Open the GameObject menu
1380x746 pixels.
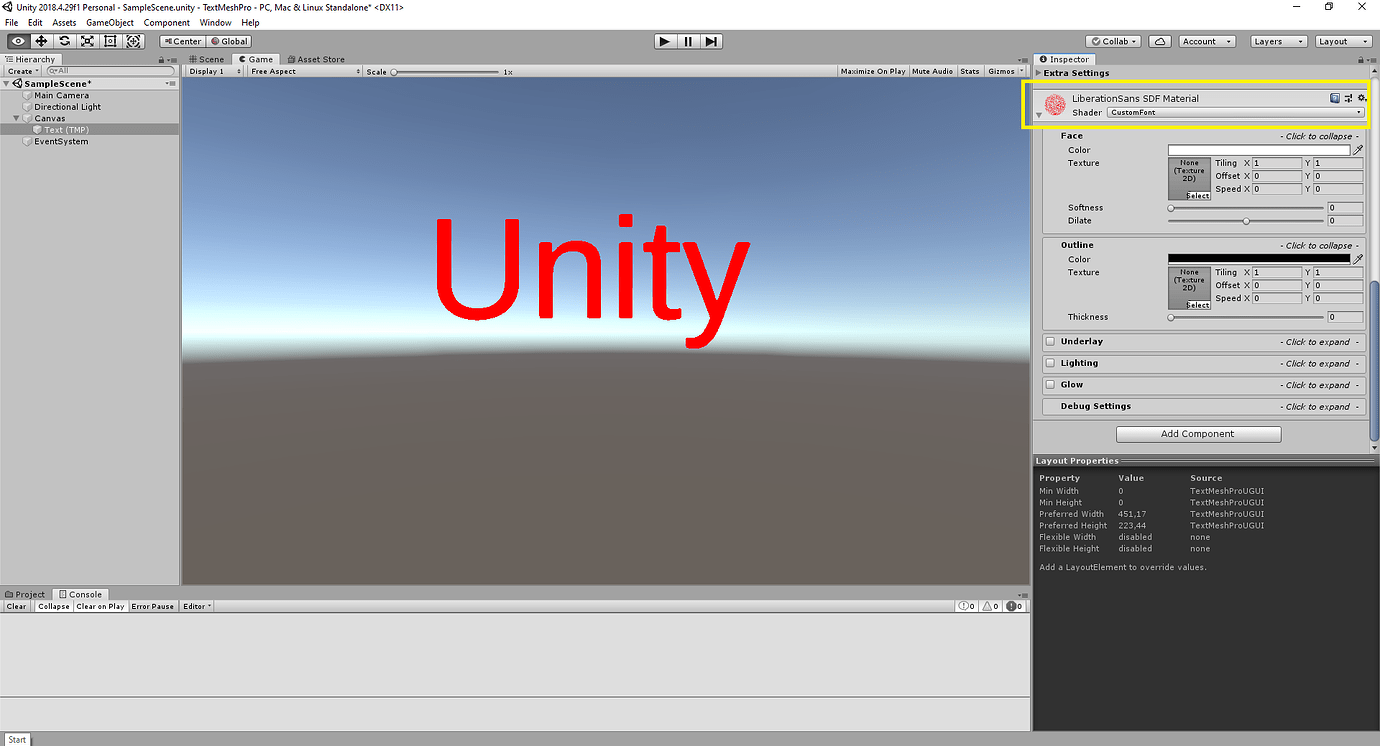pos(110,22)
